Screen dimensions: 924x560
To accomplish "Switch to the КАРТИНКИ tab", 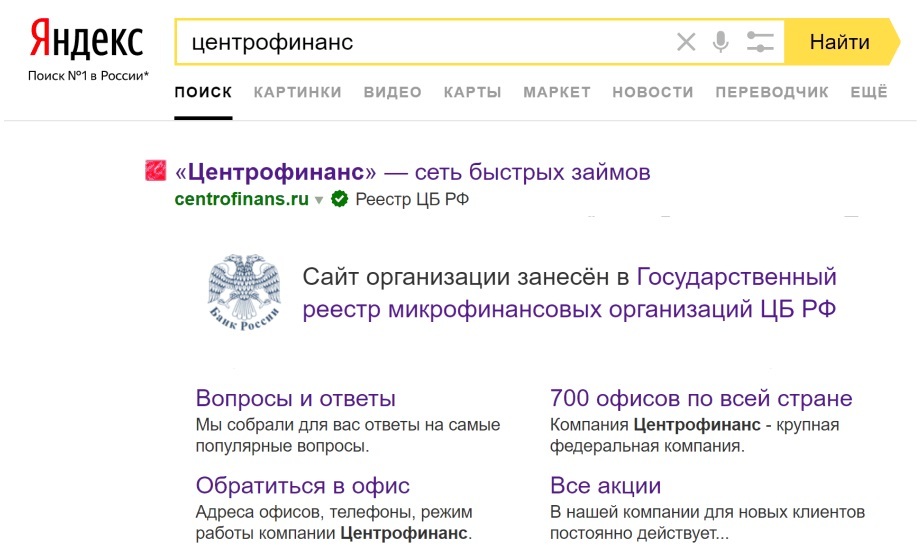I will [298, 92].
